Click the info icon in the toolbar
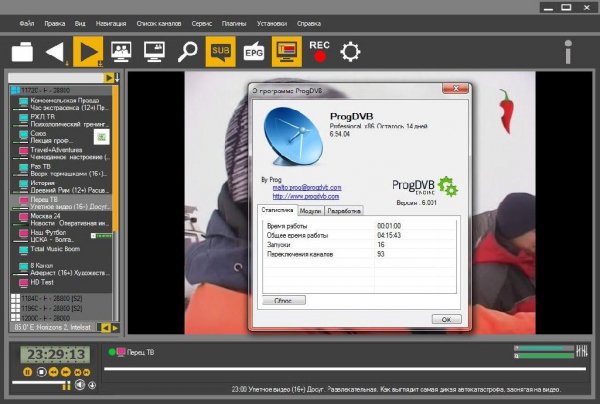The width and height of the screenshot is (600, 404). 568,52
